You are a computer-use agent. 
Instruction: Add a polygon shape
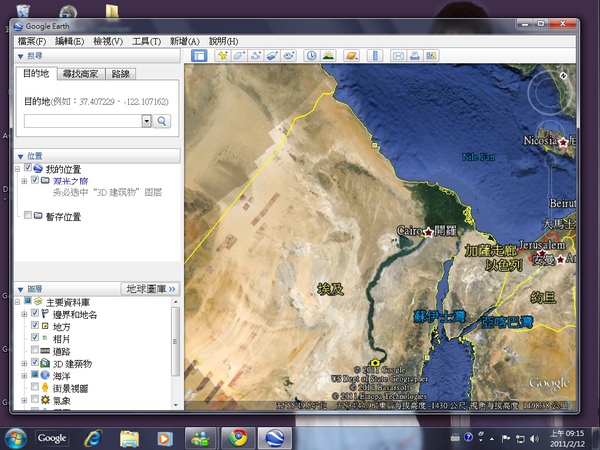[x=239, y=56]
